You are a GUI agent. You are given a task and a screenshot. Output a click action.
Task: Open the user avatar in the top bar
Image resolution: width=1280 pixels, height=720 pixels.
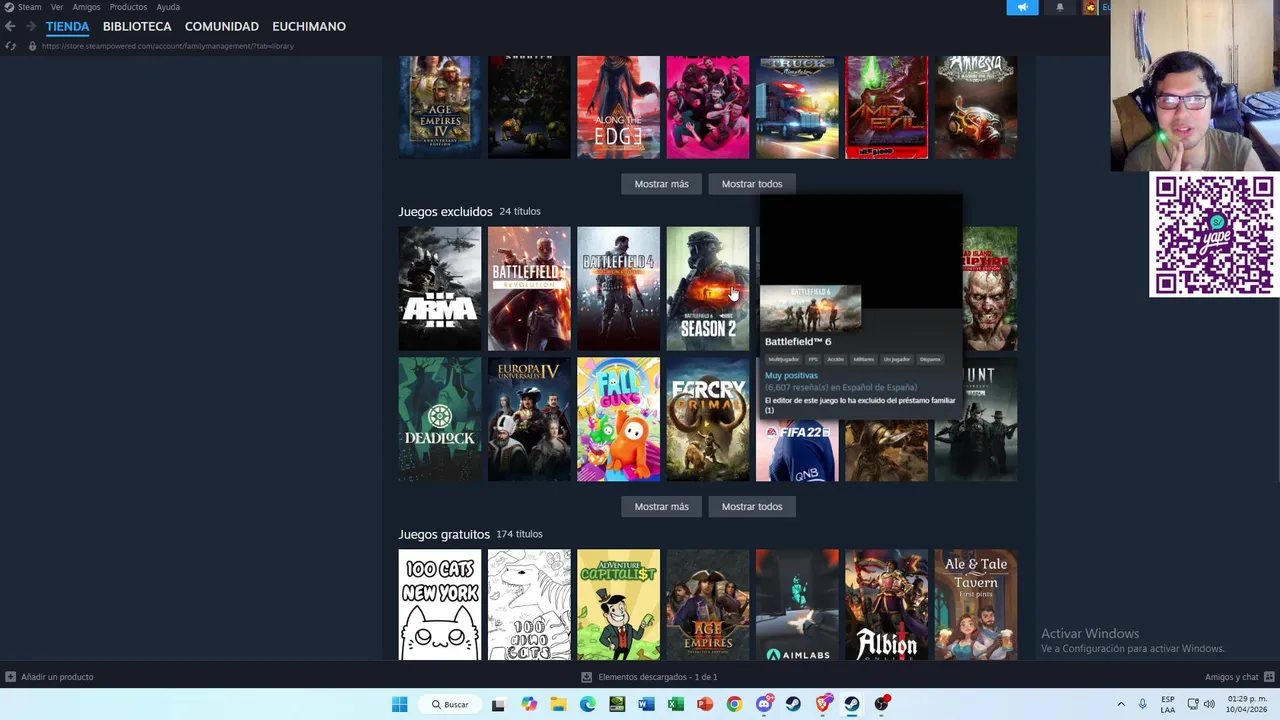[x=1090, y=7]
